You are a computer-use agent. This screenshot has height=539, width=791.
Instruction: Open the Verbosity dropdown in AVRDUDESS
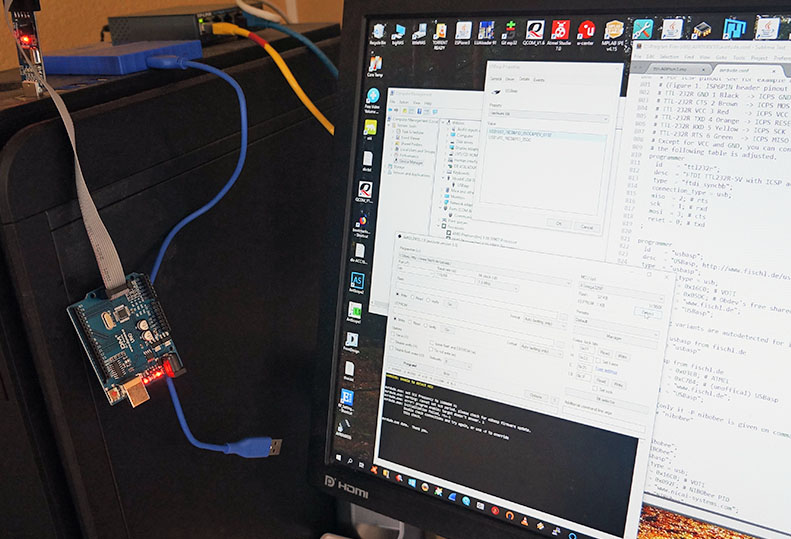pyautogui.click(x=457, y=363)
